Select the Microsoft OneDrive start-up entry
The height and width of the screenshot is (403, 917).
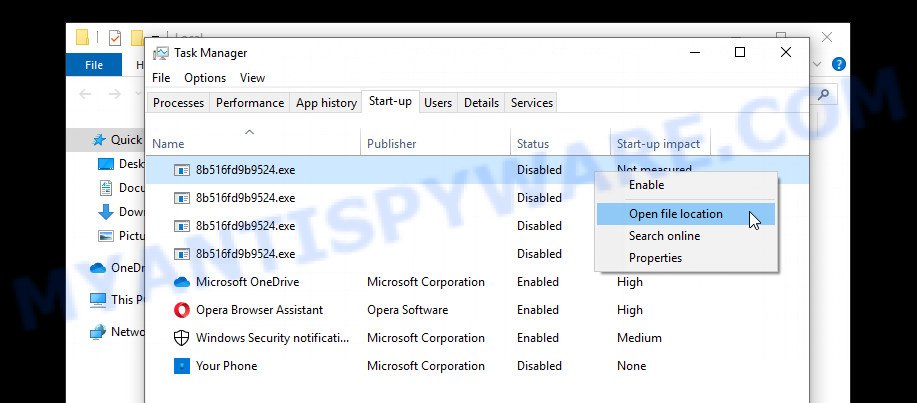pyautogui.click(x=477, y=282)
